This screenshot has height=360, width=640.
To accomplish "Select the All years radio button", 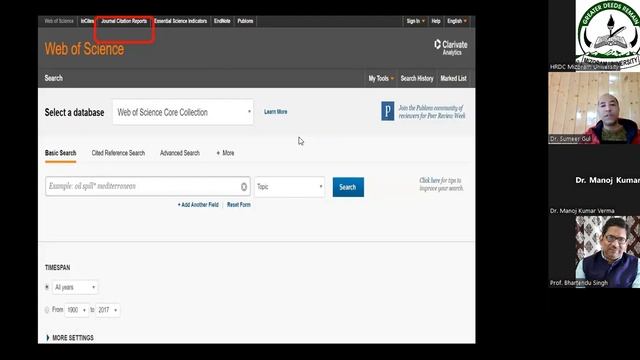I will click(47, 287).
